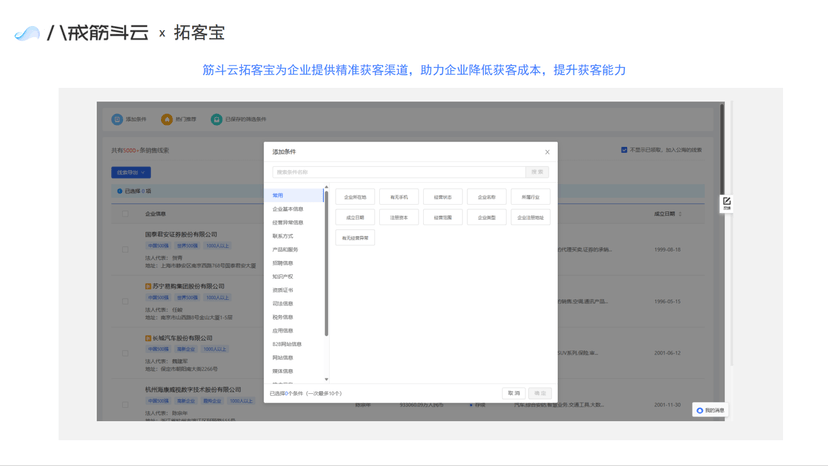This screenshot has width=828, height=466.
Task: Select the B2B网站信息 category
Action: pyautogui.click(x=287, y=344)
